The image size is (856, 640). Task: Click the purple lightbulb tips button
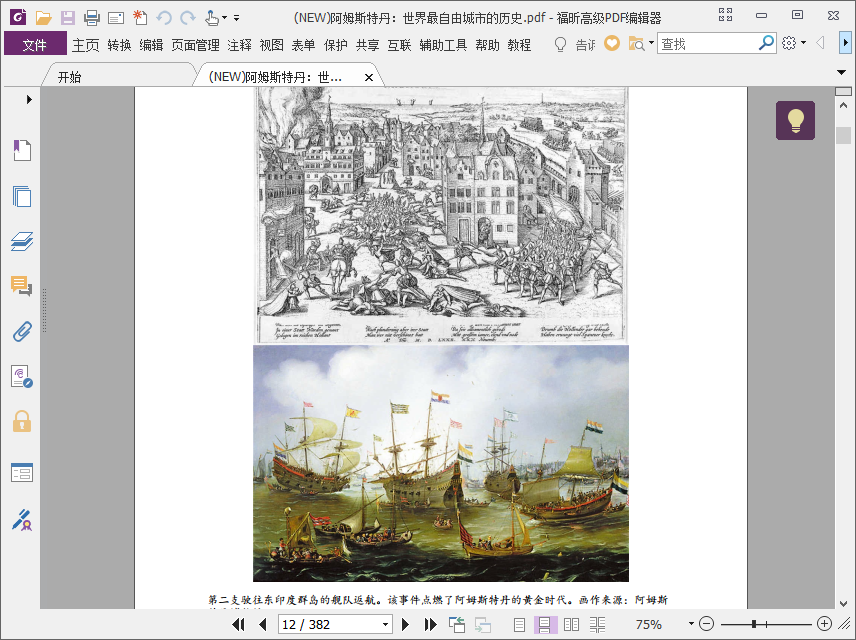pos(795,120)
